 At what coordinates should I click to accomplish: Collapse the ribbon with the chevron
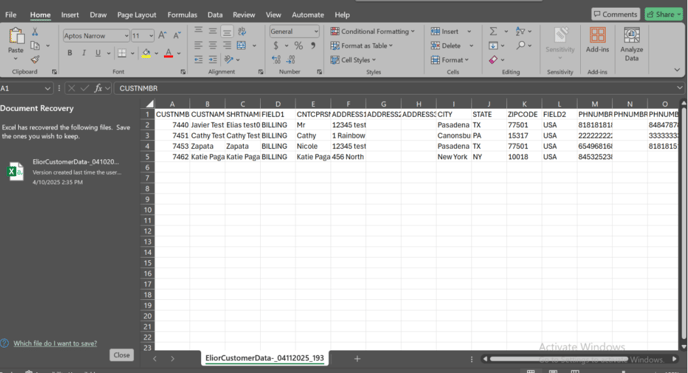pyautogui.click(x=677, y=70)
